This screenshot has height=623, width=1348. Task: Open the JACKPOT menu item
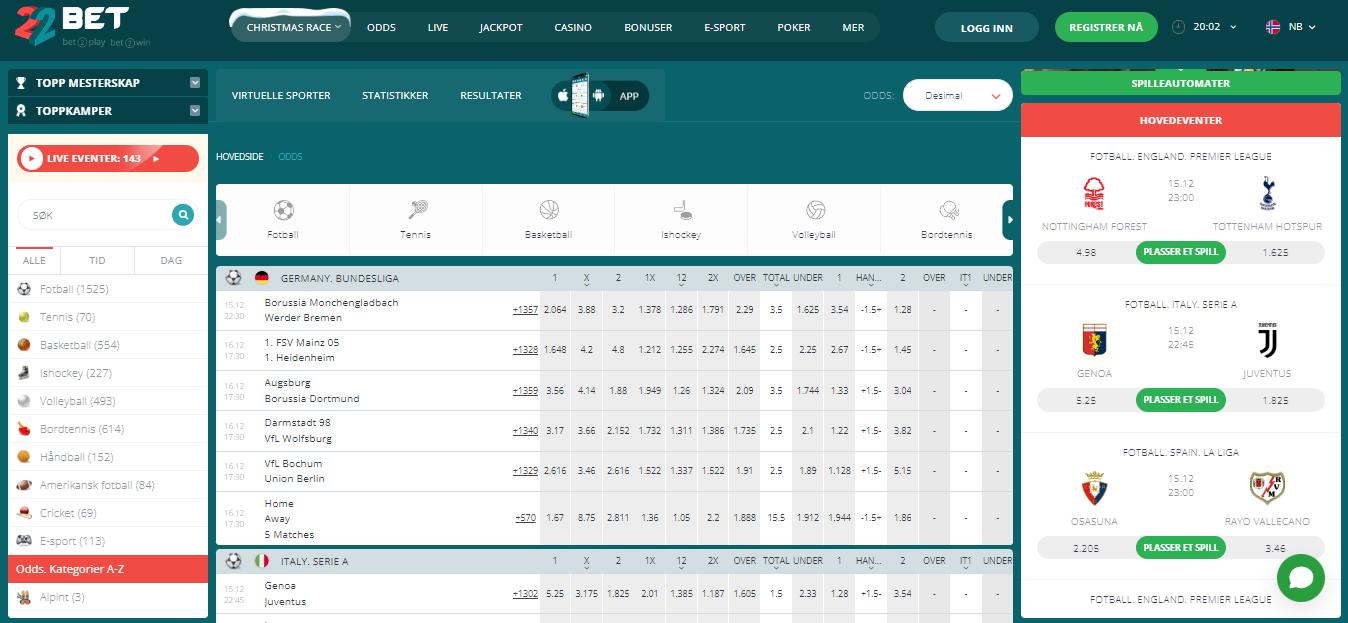pos(501,27)
